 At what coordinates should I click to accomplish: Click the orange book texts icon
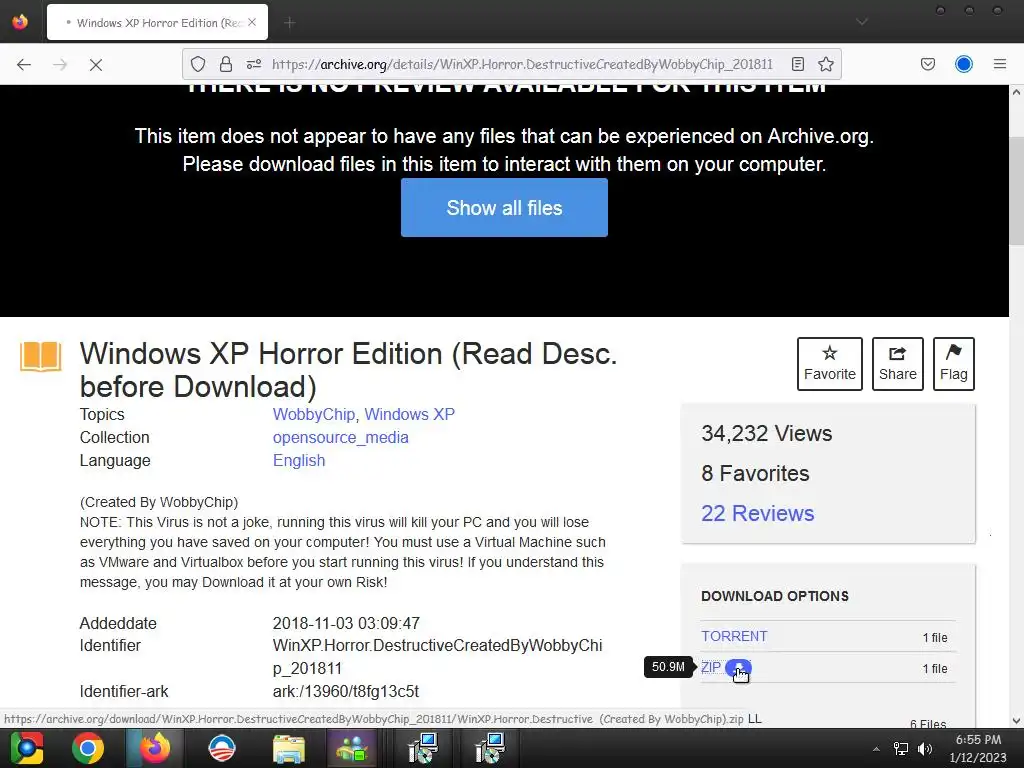point(40,357)
